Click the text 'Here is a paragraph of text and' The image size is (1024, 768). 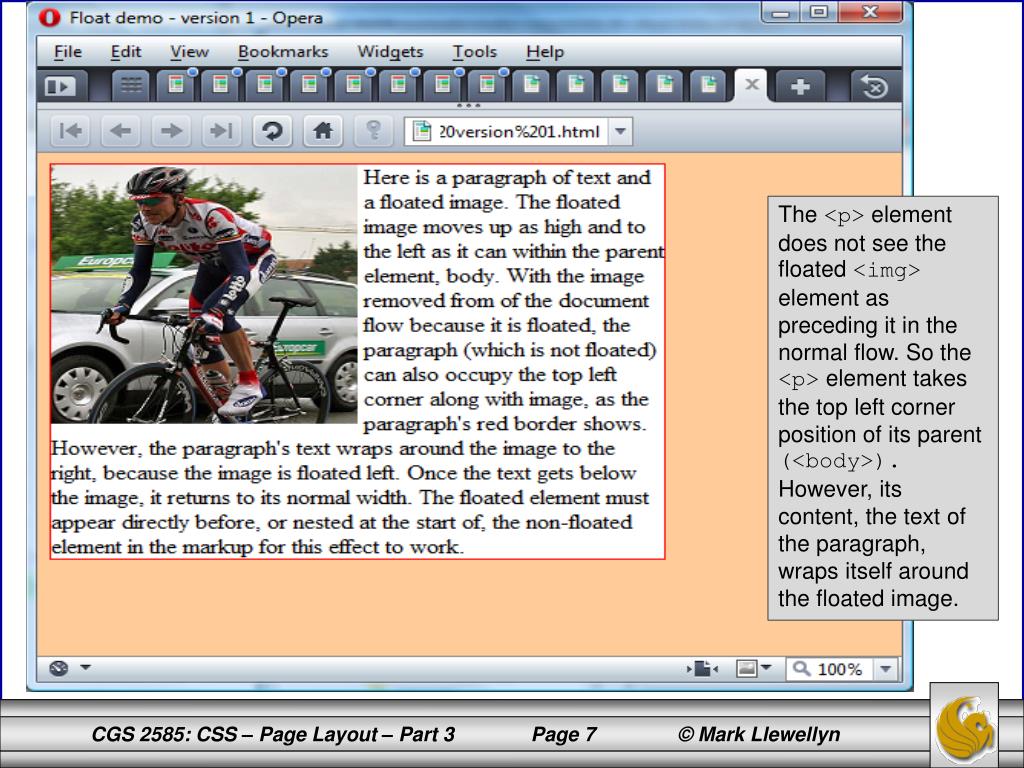tap(507, 178)
